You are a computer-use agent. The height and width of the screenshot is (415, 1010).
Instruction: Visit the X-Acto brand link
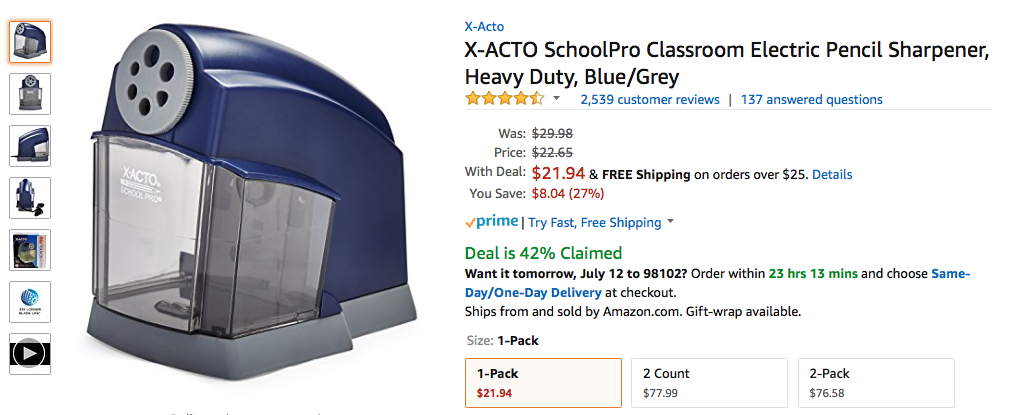484,26
